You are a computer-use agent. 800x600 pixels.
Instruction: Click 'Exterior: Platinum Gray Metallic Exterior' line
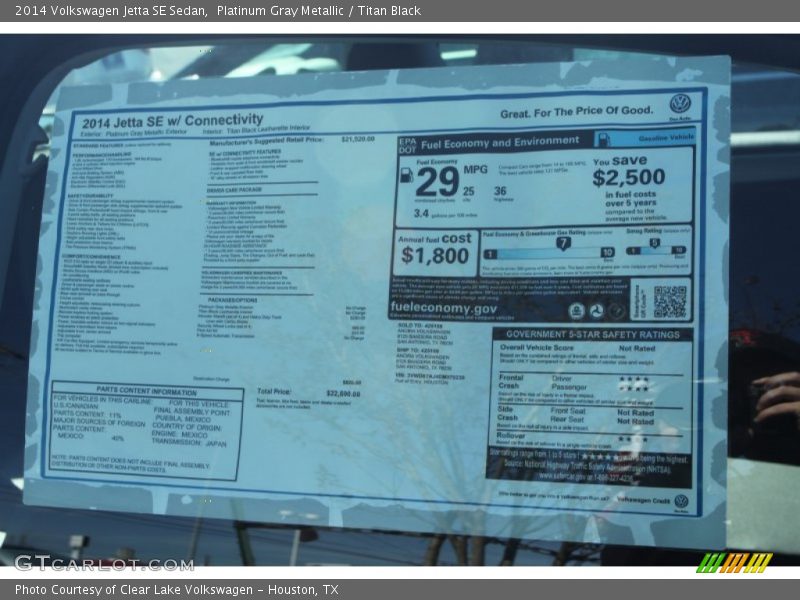(134, 133)
